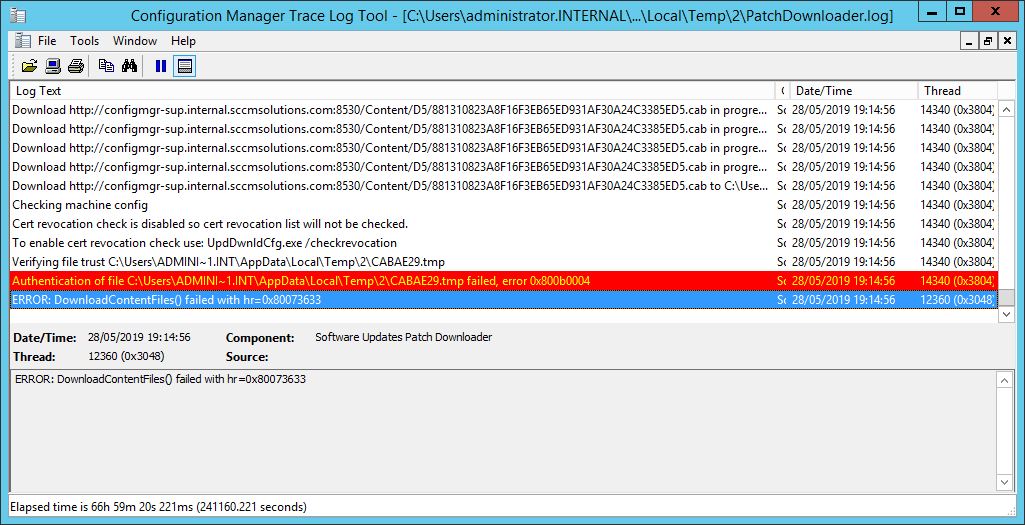Click the log list scrollbar down arrow
The image size is (1025, 525).
[x=1006, y=314]
